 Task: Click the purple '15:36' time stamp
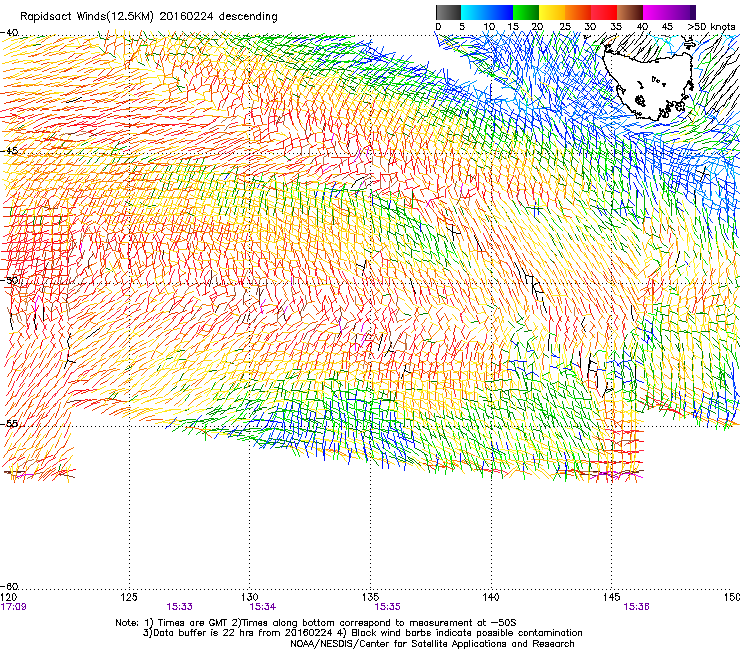pos(637,607)
